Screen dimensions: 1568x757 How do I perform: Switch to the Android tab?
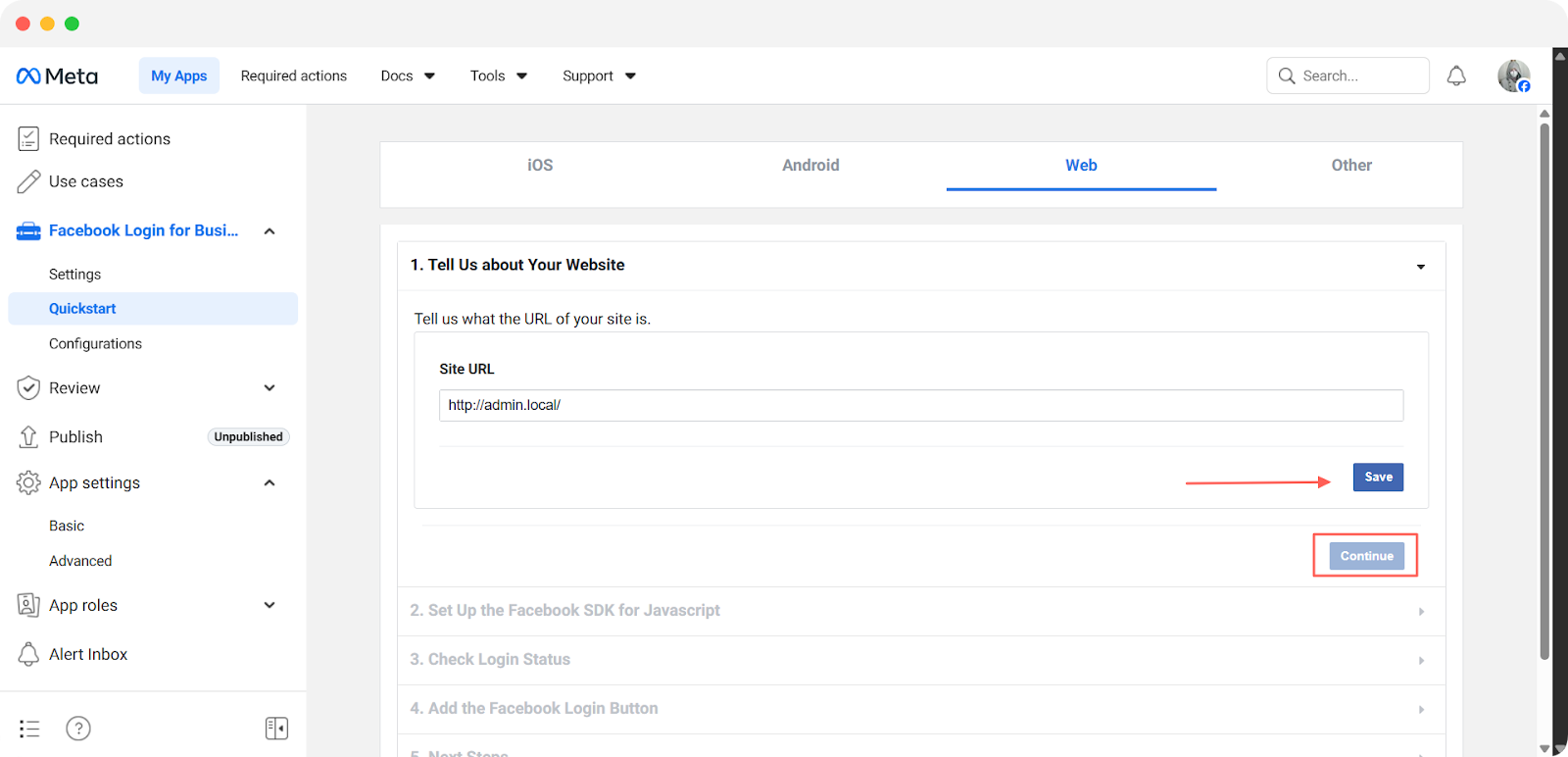coord(810,166)
